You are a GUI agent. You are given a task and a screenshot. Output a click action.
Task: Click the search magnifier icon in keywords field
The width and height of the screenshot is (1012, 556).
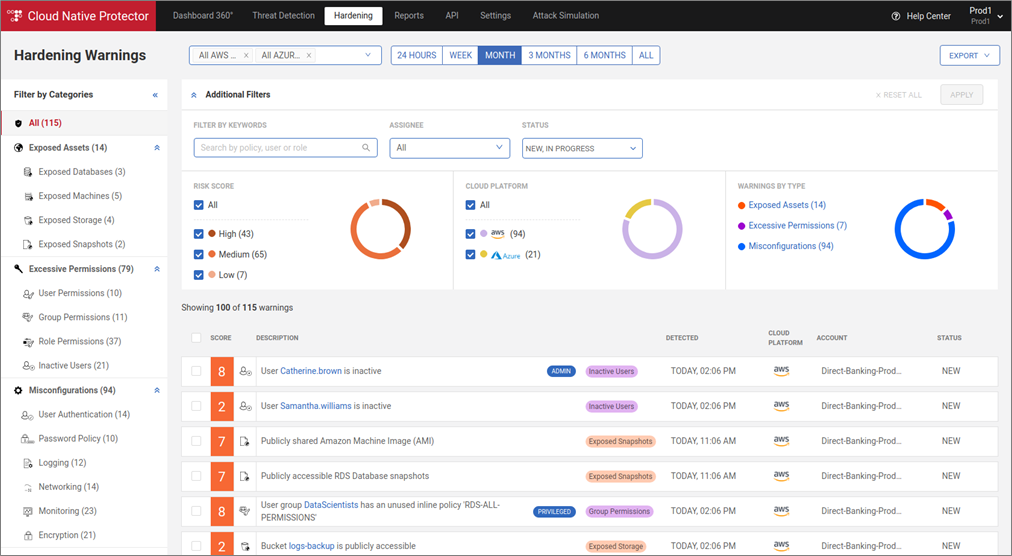tap(367, 148)
